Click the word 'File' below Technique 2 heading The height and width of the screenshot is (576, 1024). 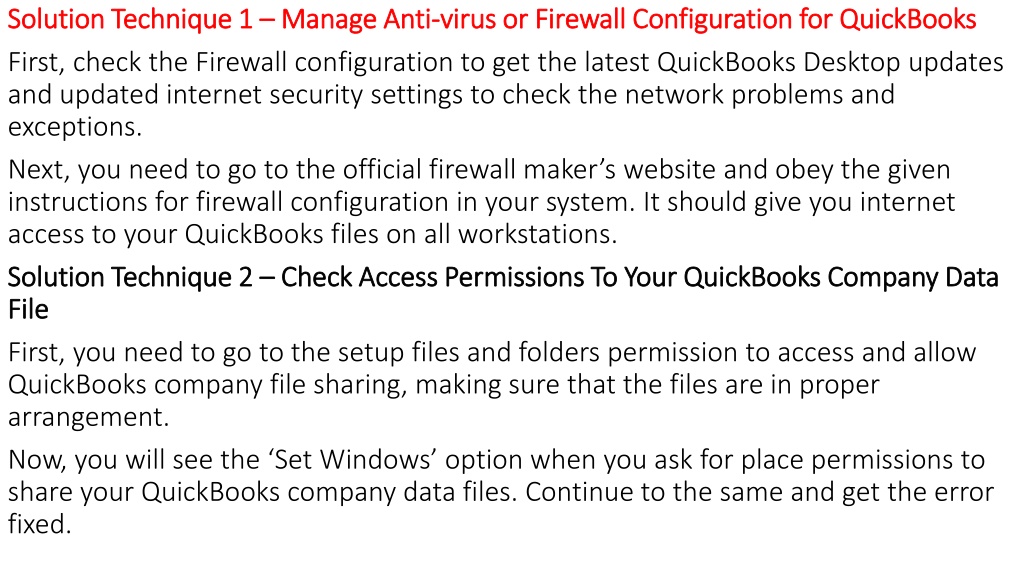coord(28,310)
